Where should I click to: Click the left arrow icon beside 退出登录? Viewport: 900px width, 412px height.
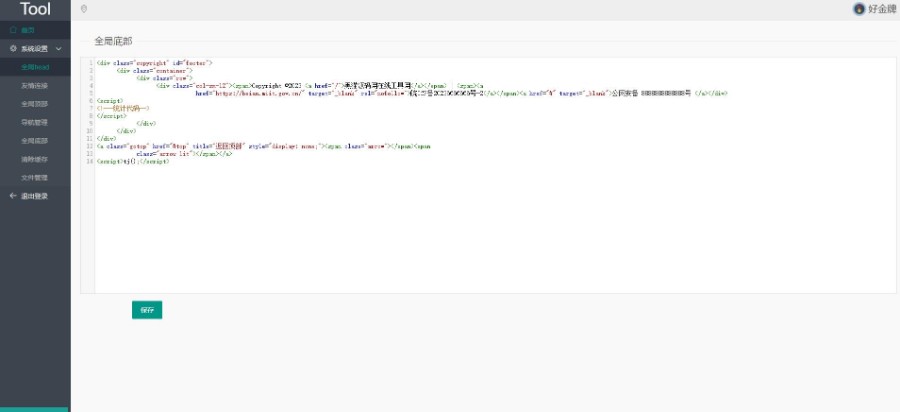13,196
